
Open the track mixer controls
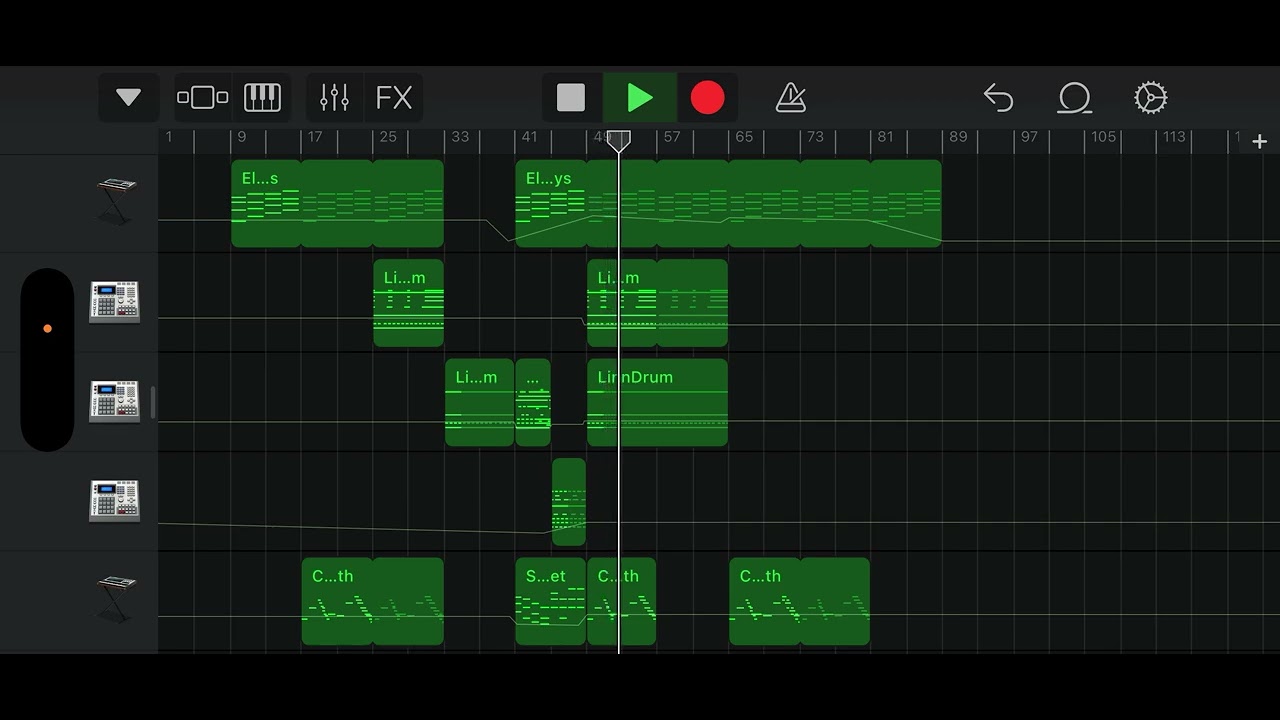click(x=334, y=98)
